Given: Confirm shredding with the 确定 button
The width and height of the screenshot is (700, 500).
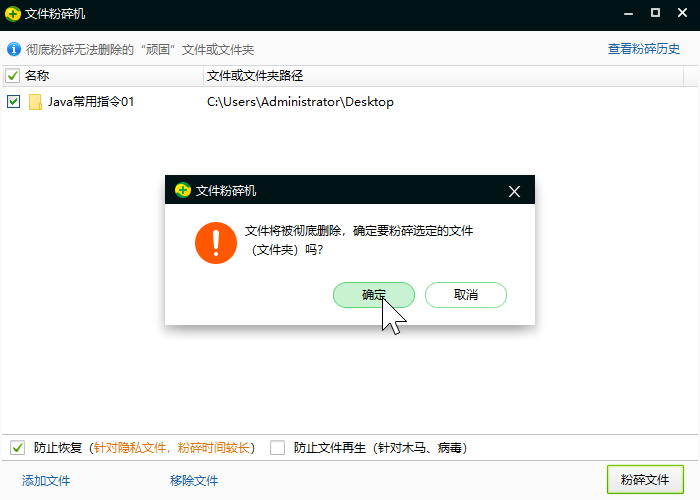Looking at the screenshot, I should click(374, 295).
